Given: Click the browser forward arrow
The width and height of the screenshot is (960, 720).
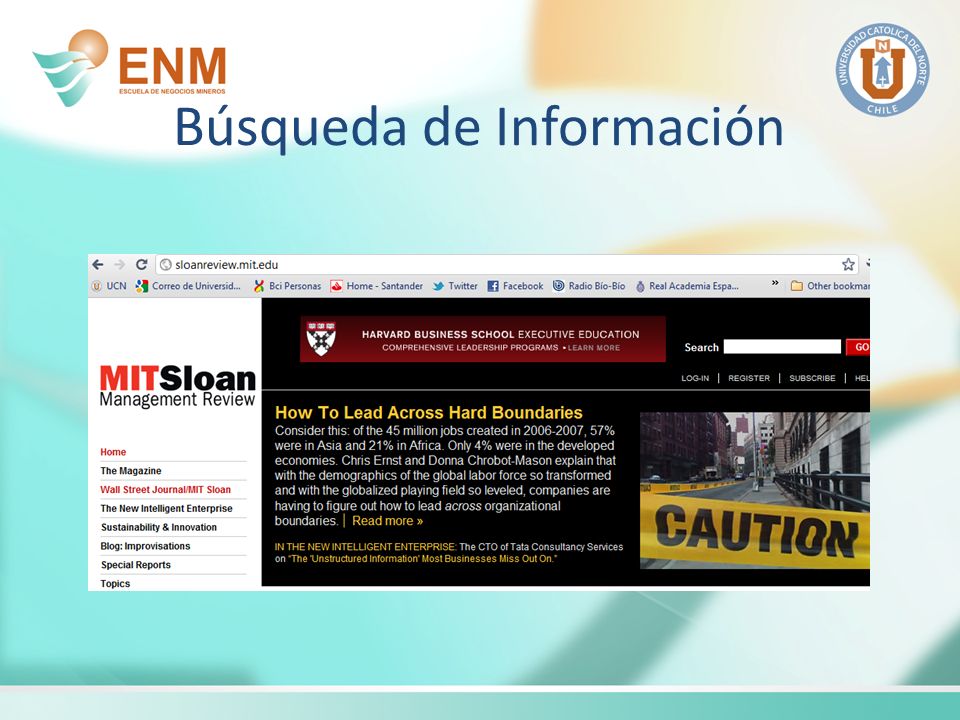Looking at the screenshot, I should 119,264.
